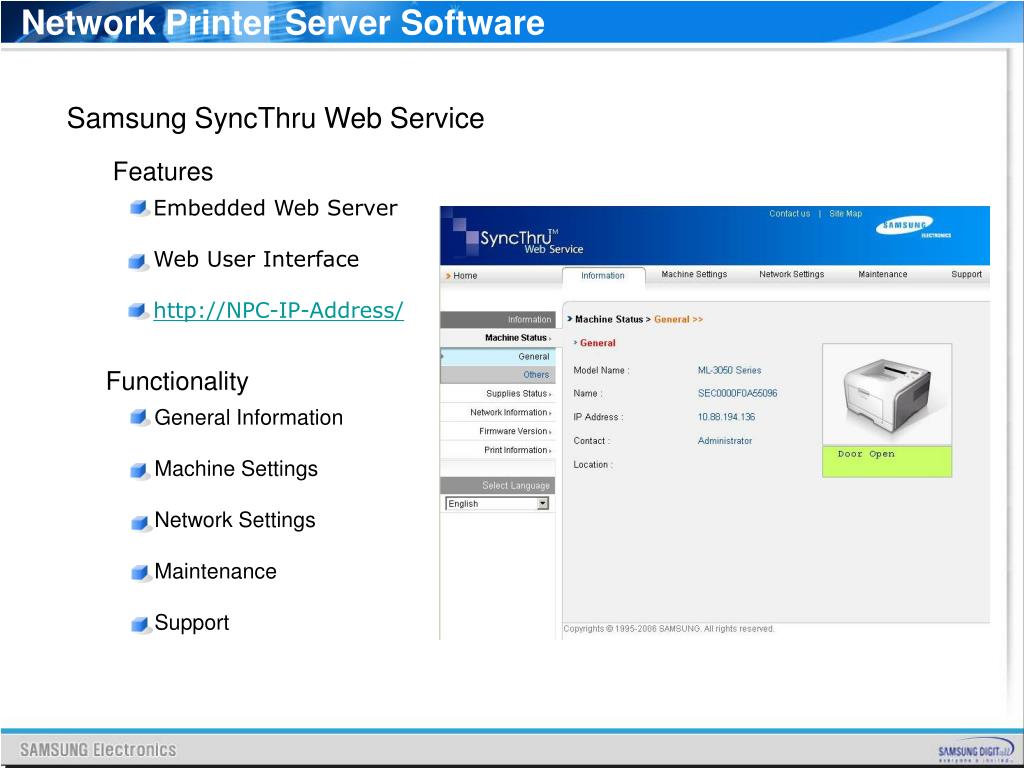Expand the Firmware Version section
The width and height of the screenshot is (1024, 768).
pos(498,432)
